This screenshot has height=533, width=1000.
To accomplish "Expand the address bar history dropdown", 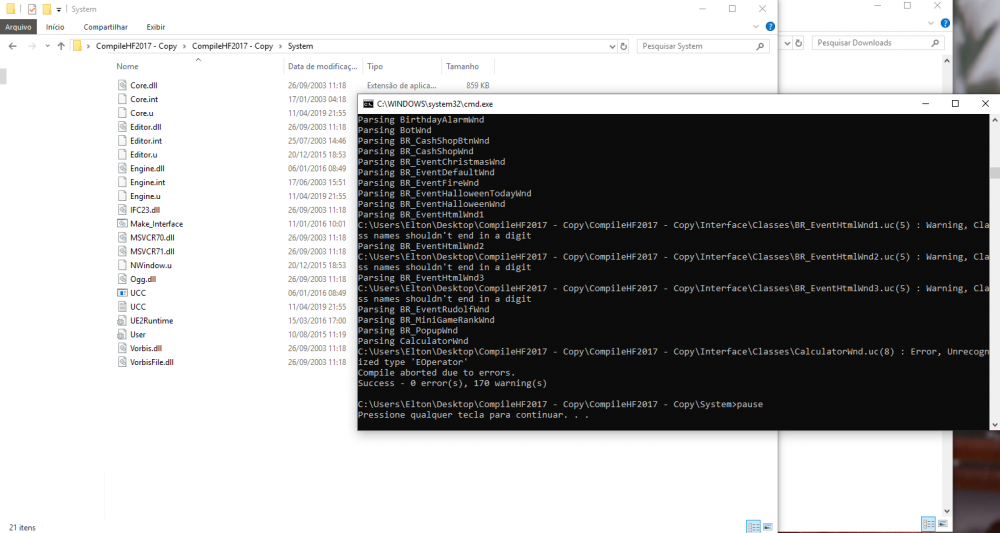I will (611, 46).
